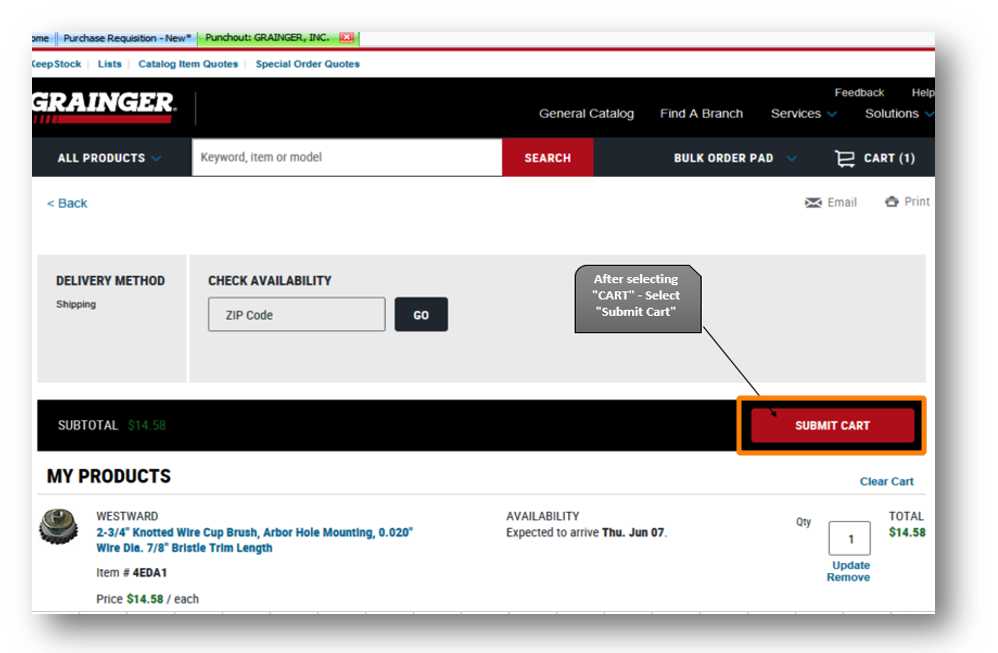998x653 pixels.
Task: Open the KeepStock link
Action: (56, 64)
